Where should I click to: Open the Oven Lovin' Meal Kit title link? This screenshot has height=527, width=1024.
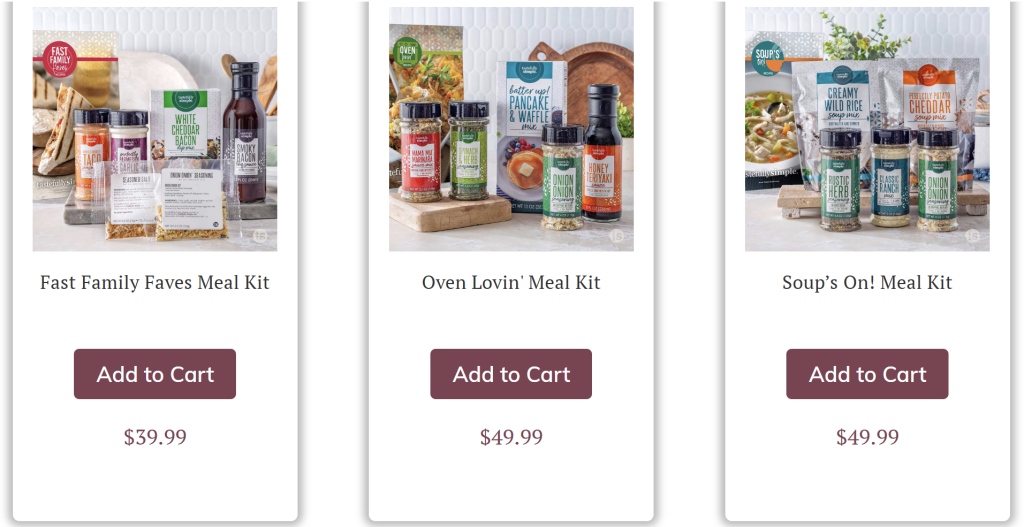point(511,283)
